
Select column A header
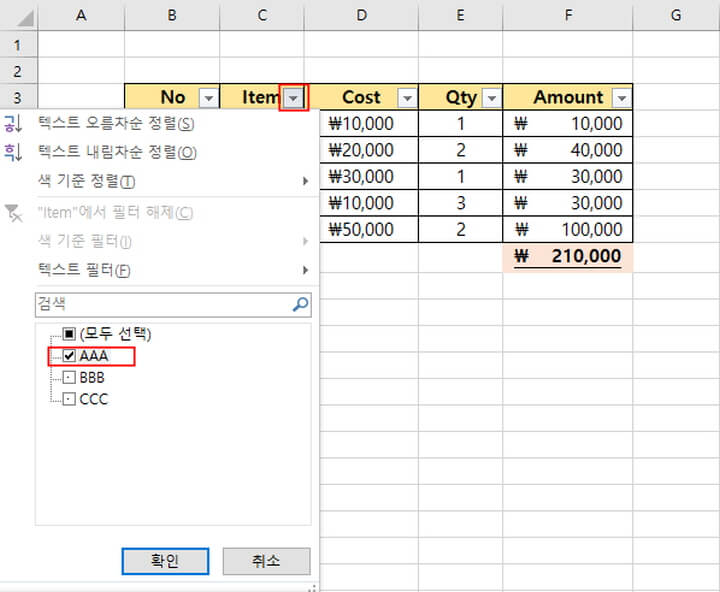pos(81,15)
